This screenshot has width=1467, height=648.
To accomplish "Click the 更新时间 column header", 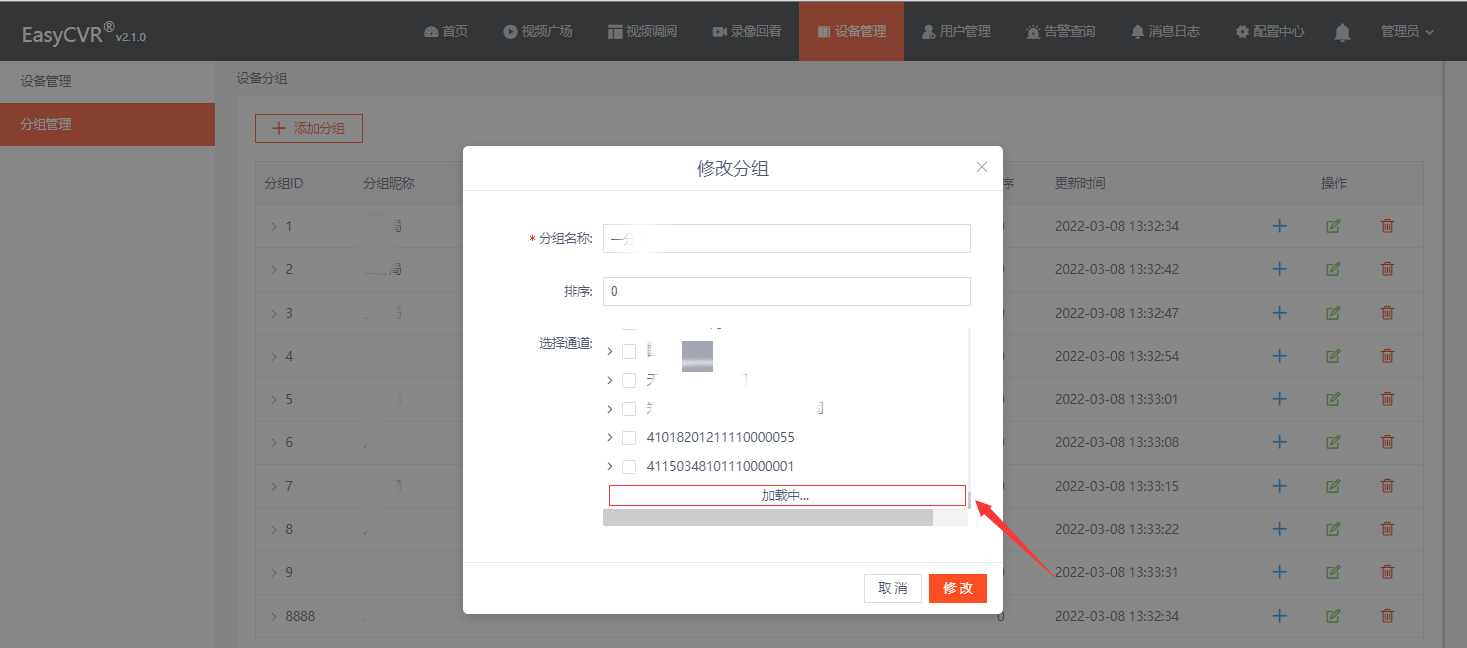I will 1080,184.
